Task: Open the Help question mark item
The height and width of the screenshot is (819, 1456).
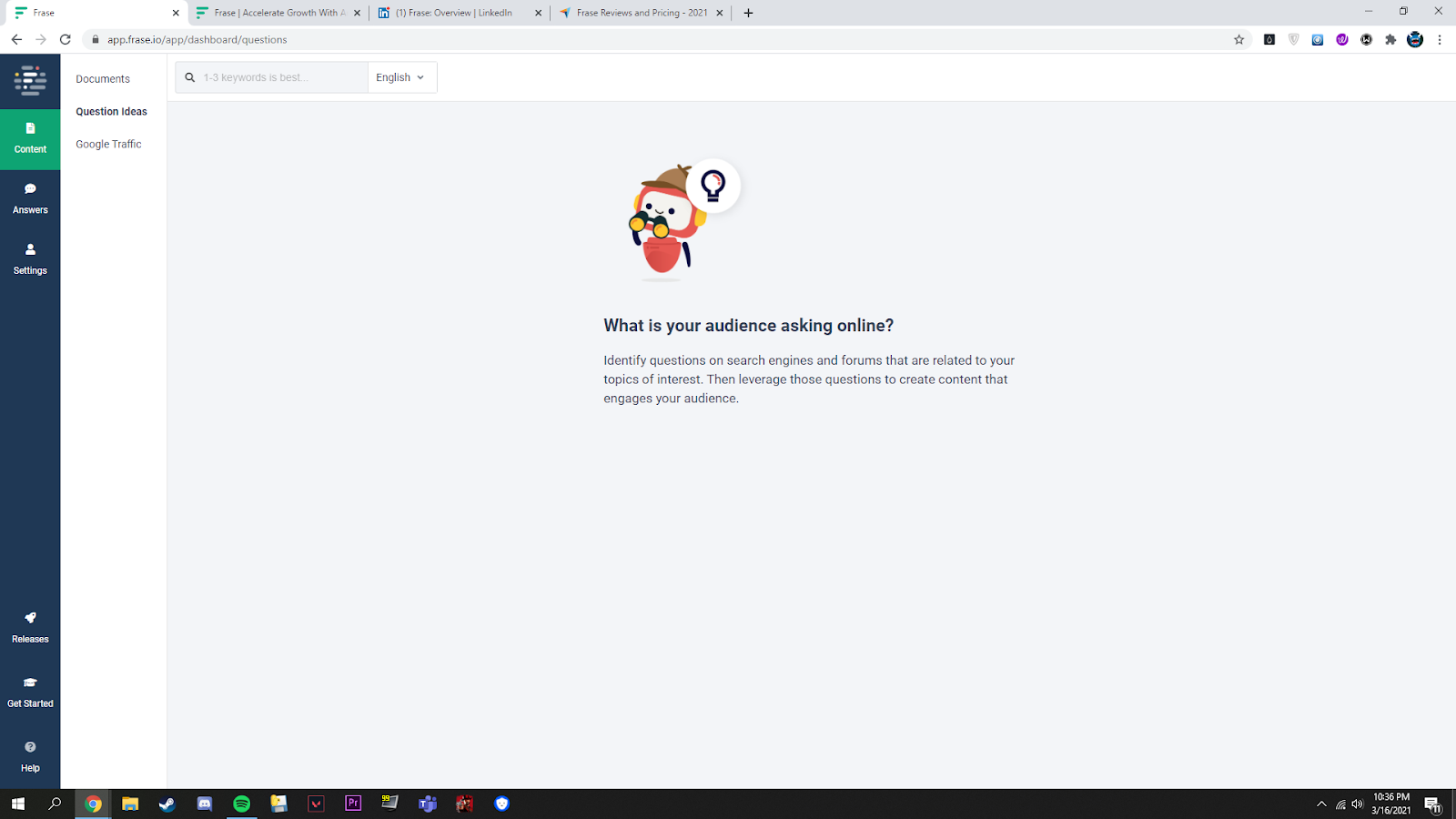Action: tap(30, 757)
